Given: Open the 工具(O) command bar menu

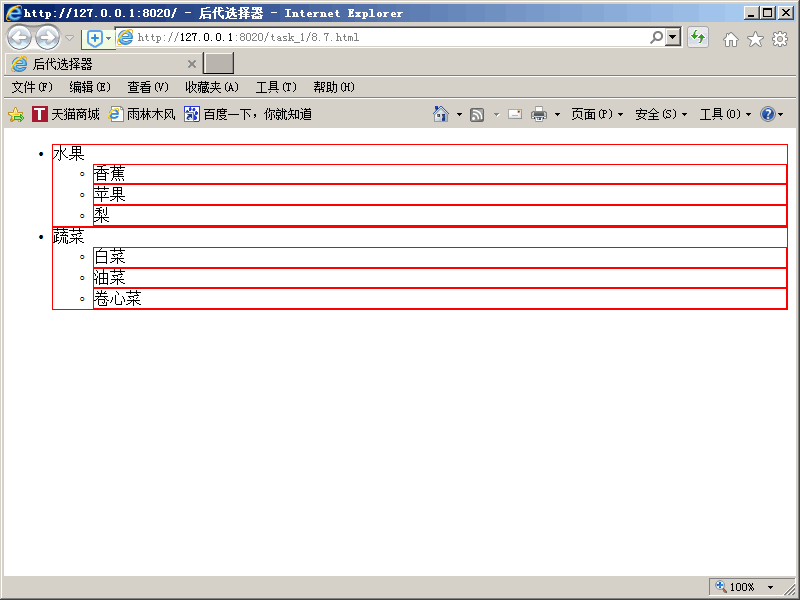Looking at the screenshot, I should (725, 114).
